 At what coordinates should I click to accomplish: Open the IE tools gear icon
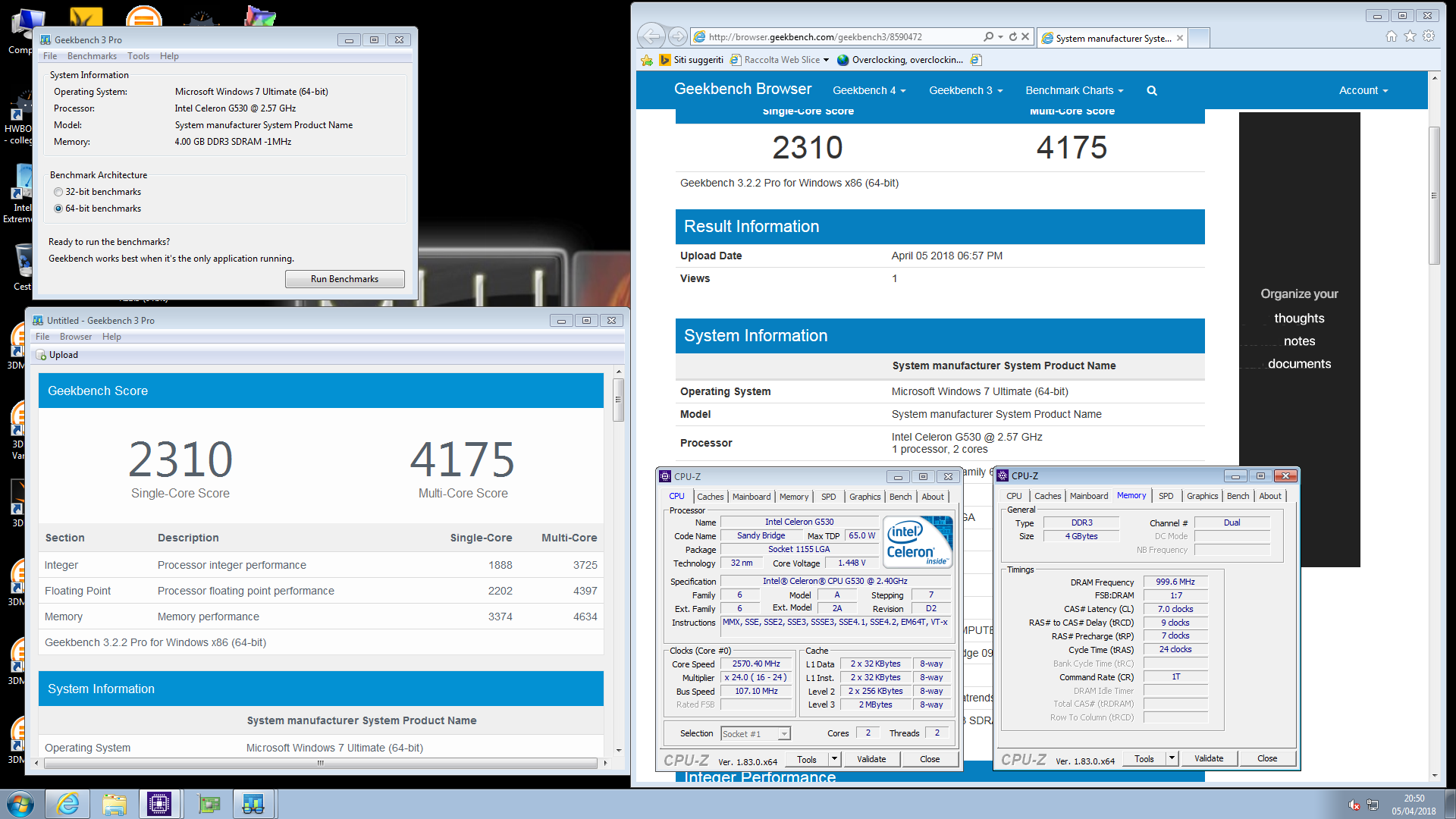click(1429, 36)
